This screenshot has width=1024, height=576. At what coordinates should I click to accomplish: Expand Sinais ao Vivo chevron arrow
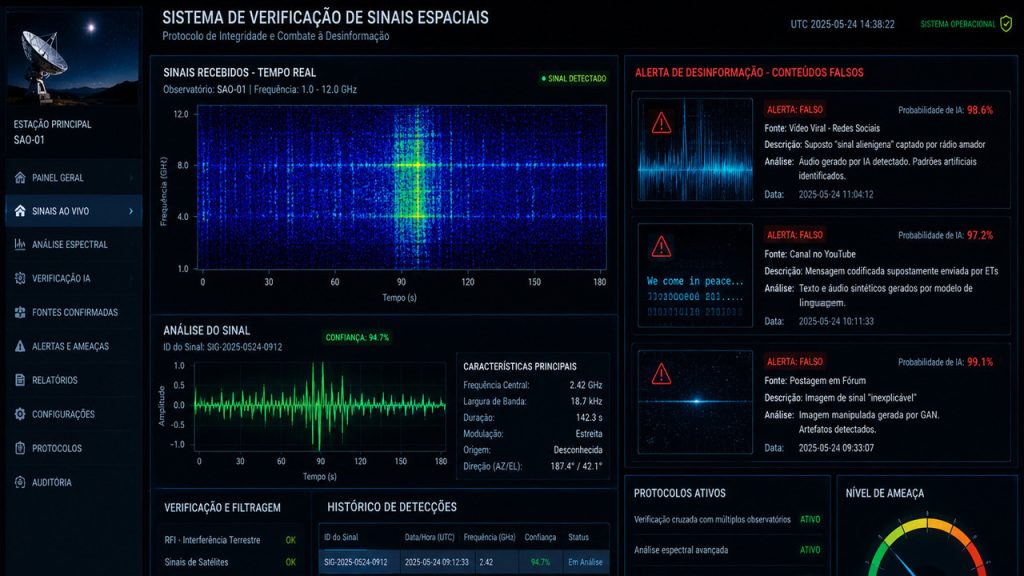pyautogui.click(x=131, y=211)
